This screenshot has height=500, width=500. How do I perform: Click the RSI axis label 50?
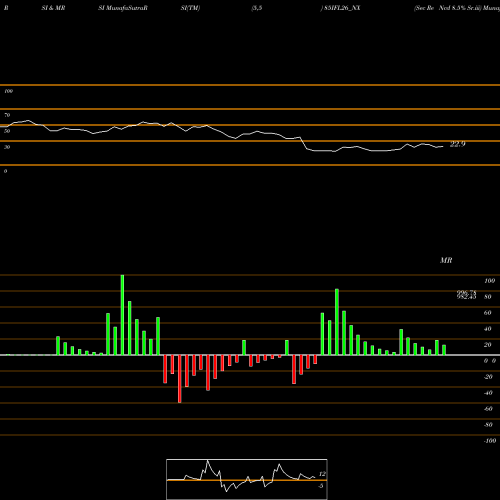pyautogui.click(x=7, y=131)
